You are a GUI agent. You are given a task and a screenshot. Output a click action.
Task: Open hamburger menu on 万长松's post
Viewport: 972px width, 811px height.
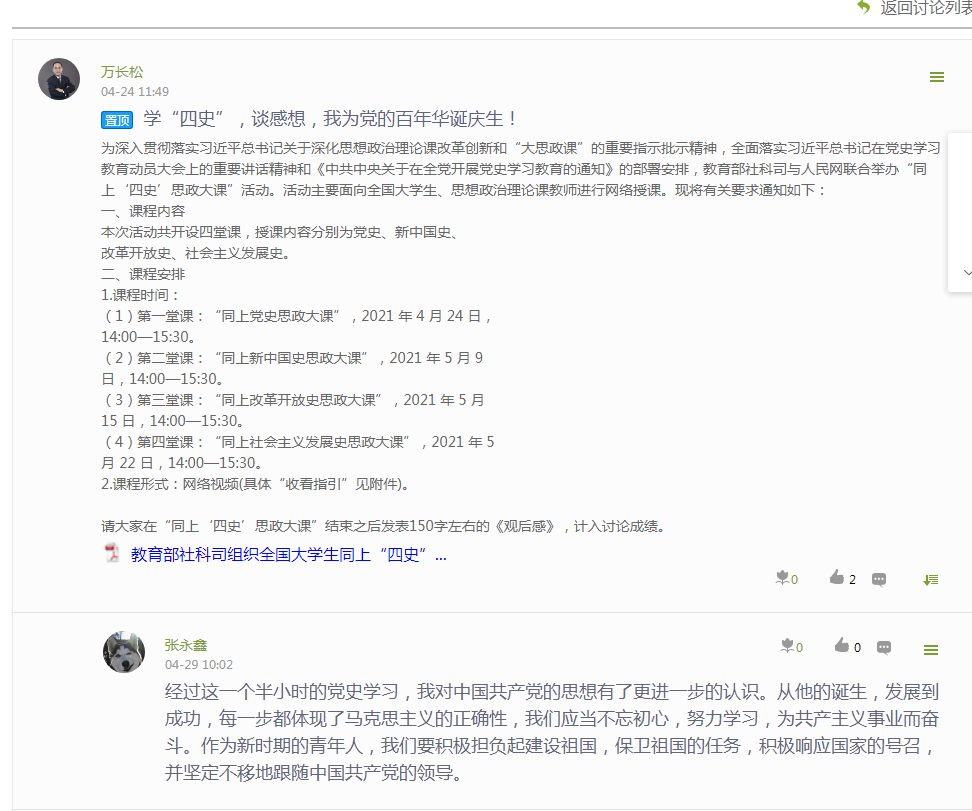click(937, 77)
